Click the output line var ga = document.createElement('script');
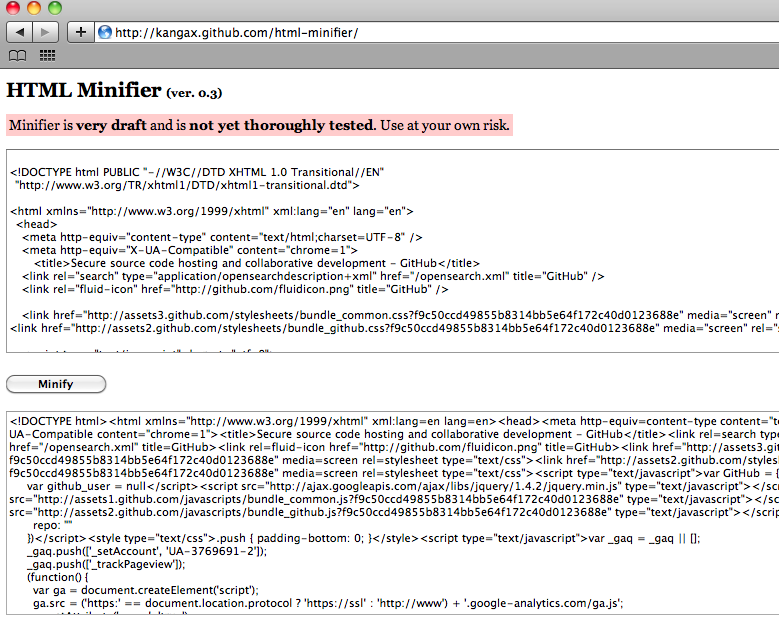 point(146,590)
